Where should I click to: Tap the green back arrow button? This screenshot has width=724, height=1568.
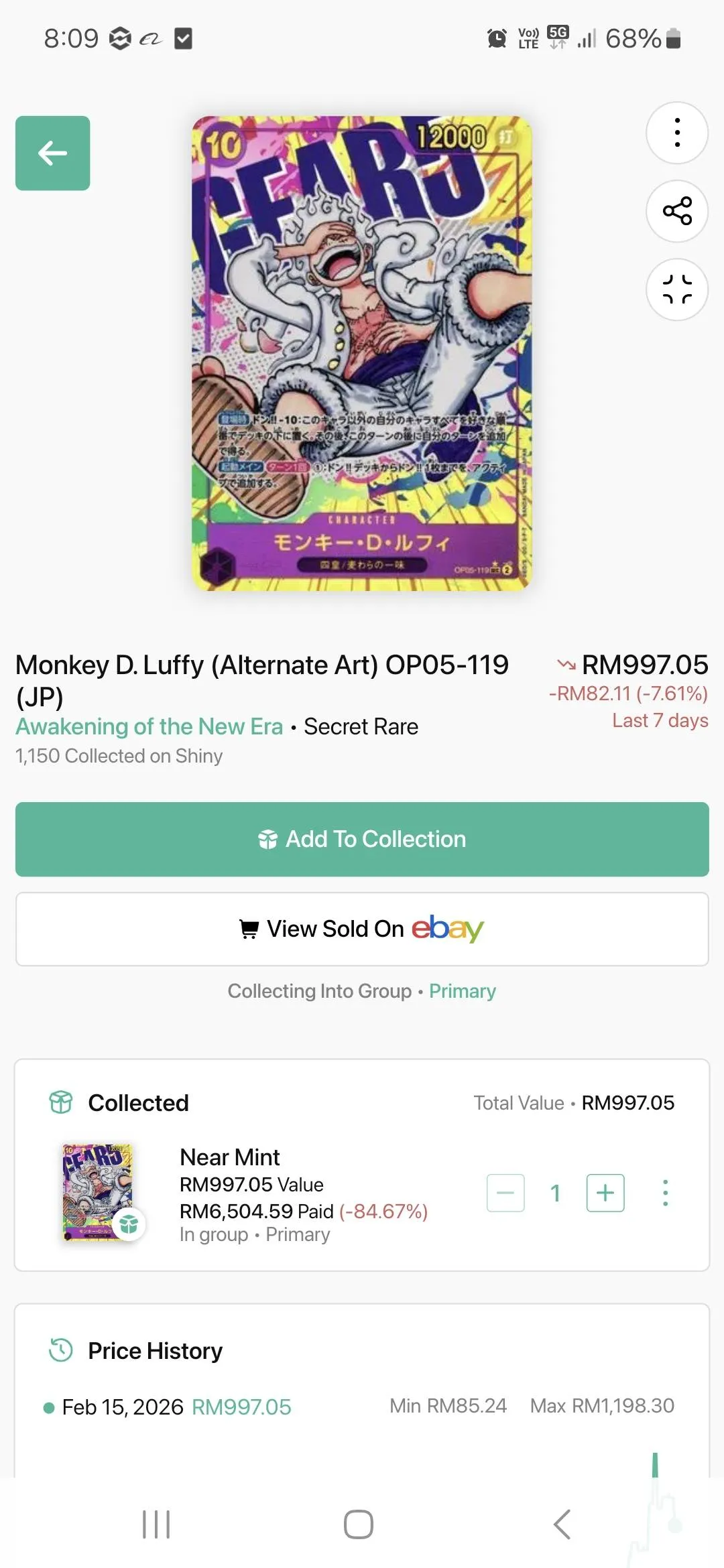click(52, 153)
